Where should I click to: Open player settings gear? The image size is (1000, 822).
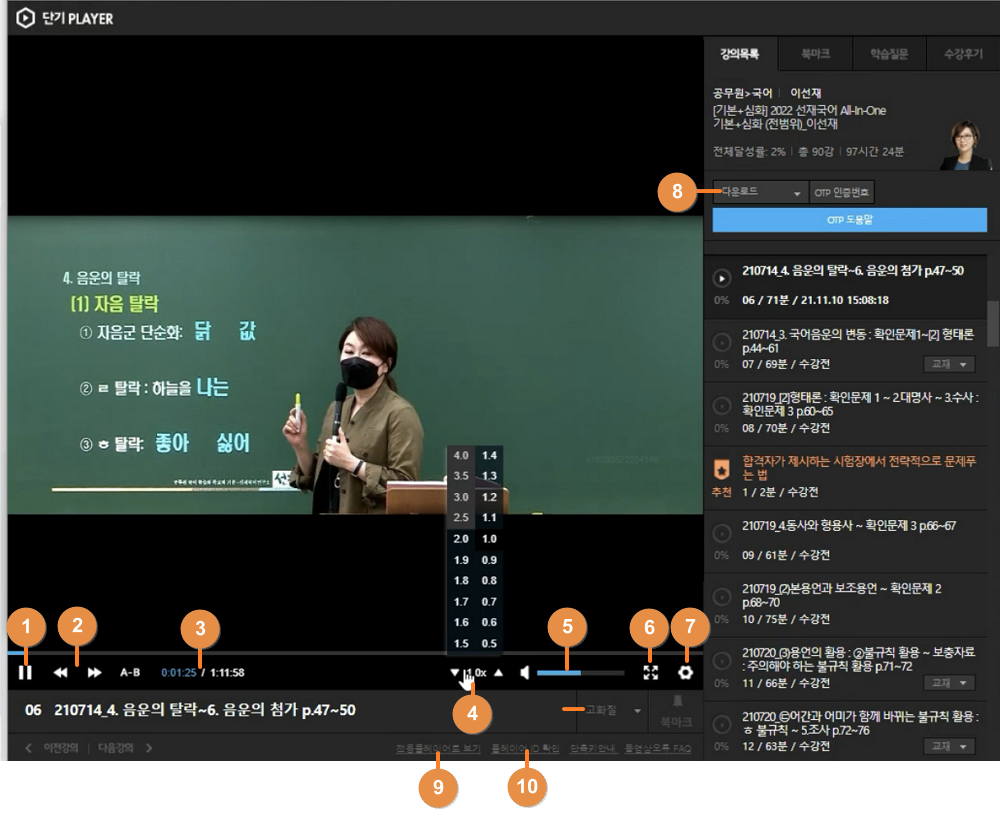coord(685,673)
